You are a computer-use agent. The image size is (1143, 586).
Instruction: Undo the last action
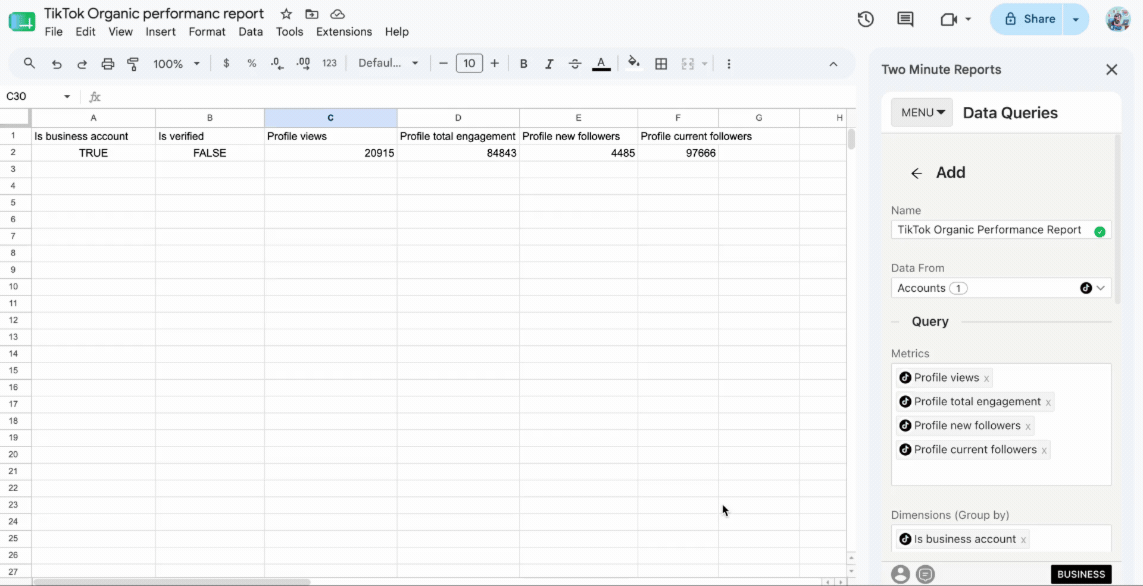(56, 64)
